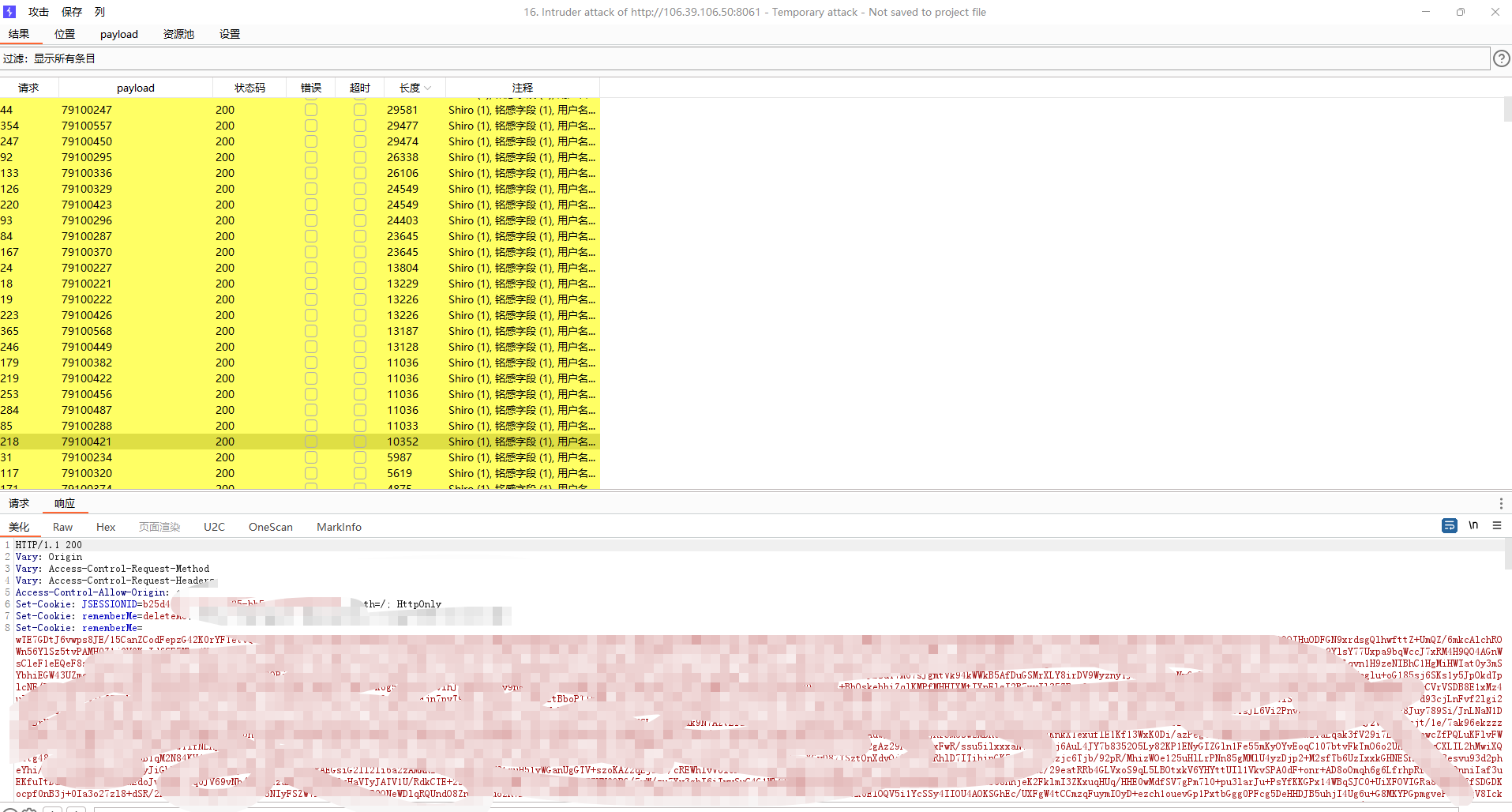Click the filter bar showing 显示所有条目
The image size is (1512, 812).
coord(745,58)
